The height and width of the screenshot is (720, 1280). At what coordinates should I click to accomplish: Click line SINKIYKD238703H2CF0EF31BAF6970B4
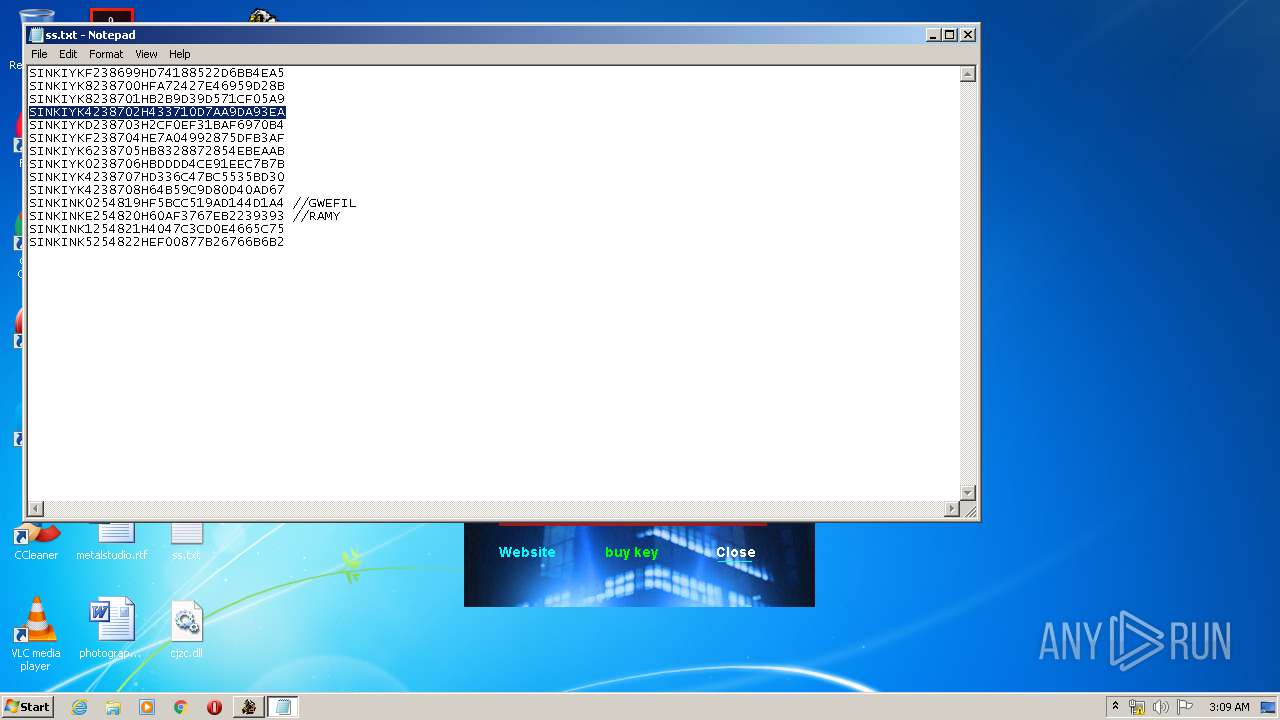pos(157,125)
